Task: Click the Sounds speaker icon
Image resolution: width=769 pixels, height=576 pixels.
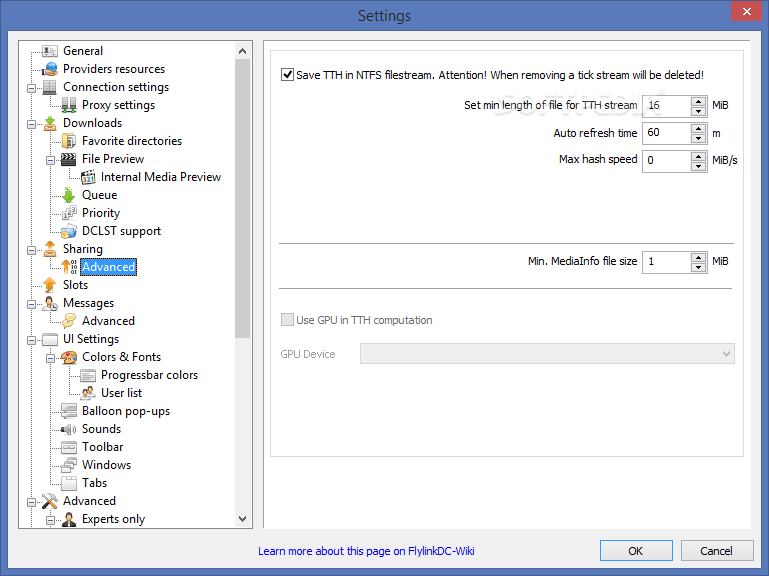Action: tap(69, 429)
